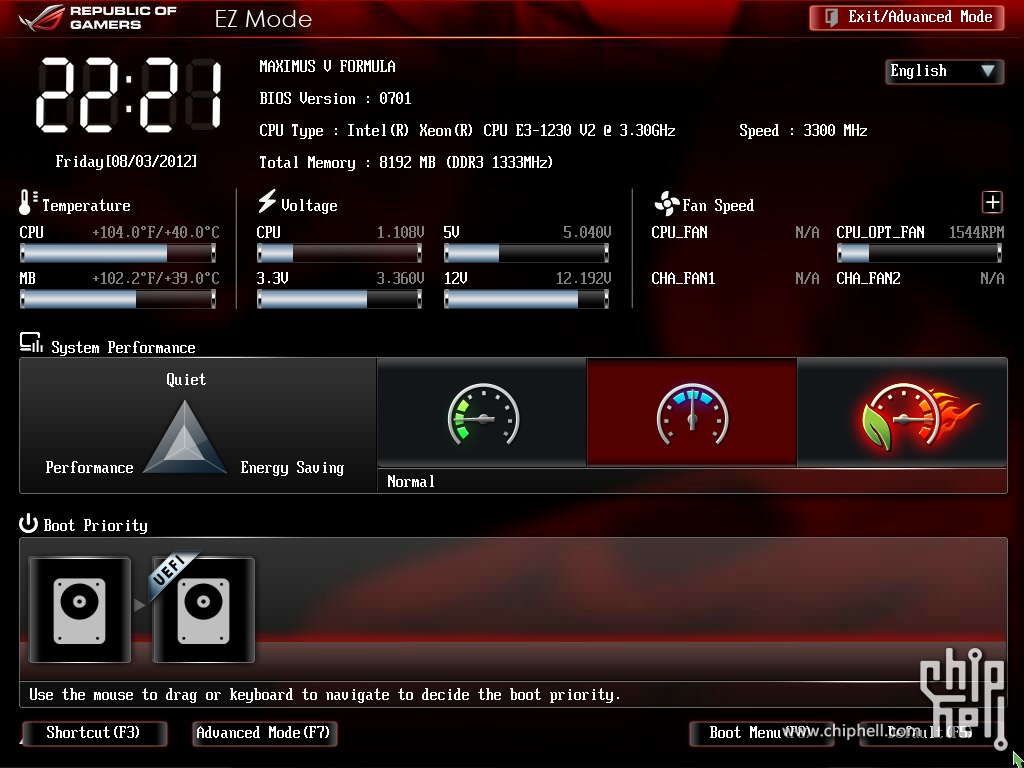
Task: Click the Normal mode description bar
Action: [x=692, y=481]
